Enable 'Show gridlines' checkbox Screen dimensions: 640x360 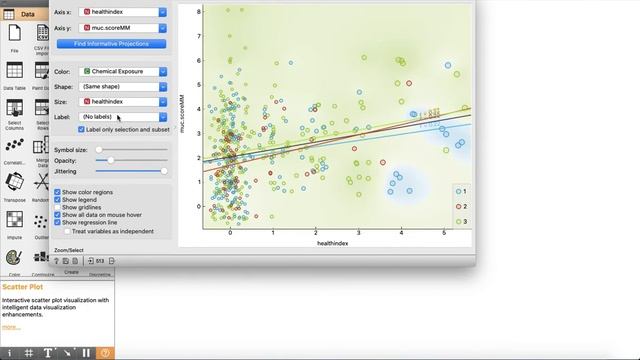(x=57, y=207)
